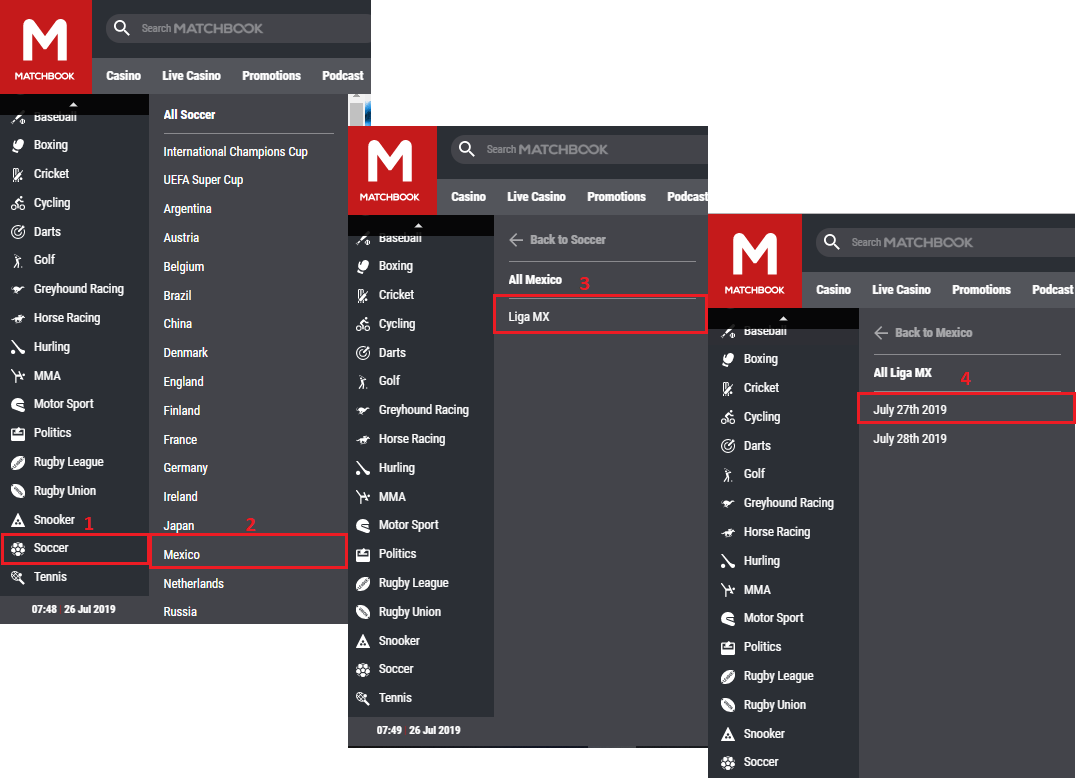This screenshot has width=1090, height=778.
Task: Select Golf icon in left sidebar
Action: pyautogui.click(x=18, y=261)
